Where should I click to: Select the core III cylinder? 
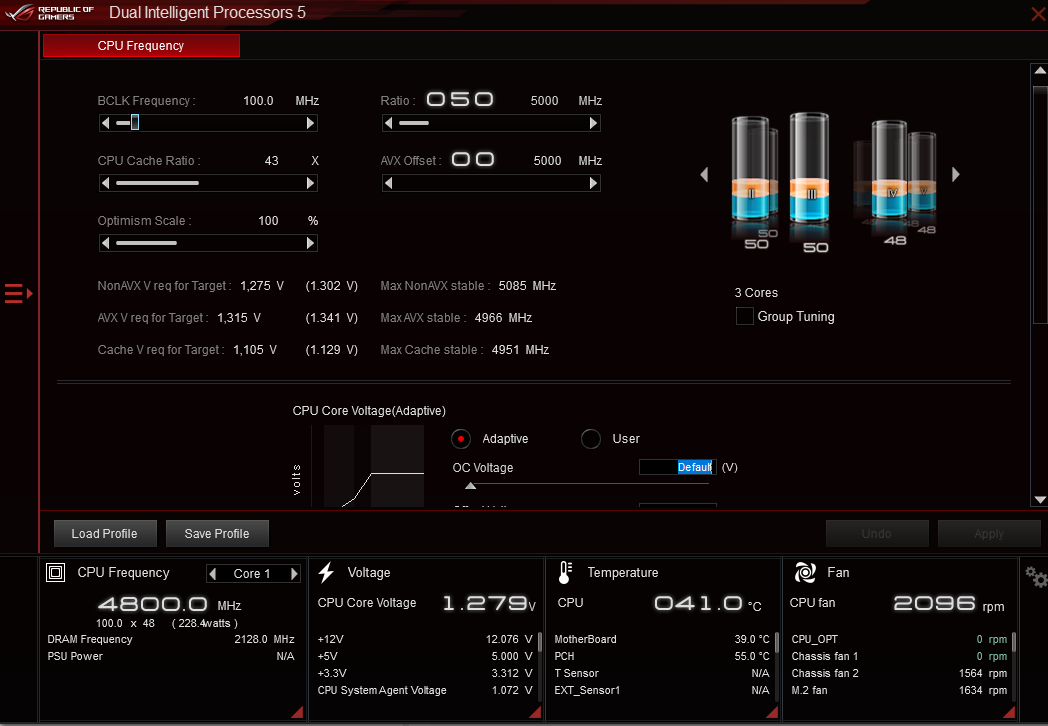tap(809, 168)
